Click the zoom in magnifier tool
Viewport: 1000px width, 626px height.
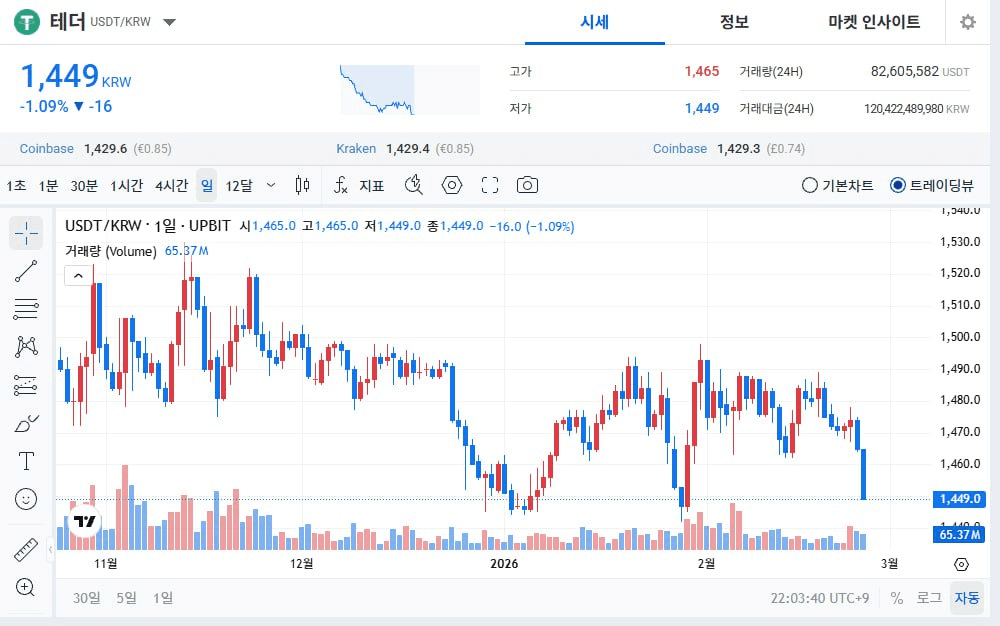(27, 587)
